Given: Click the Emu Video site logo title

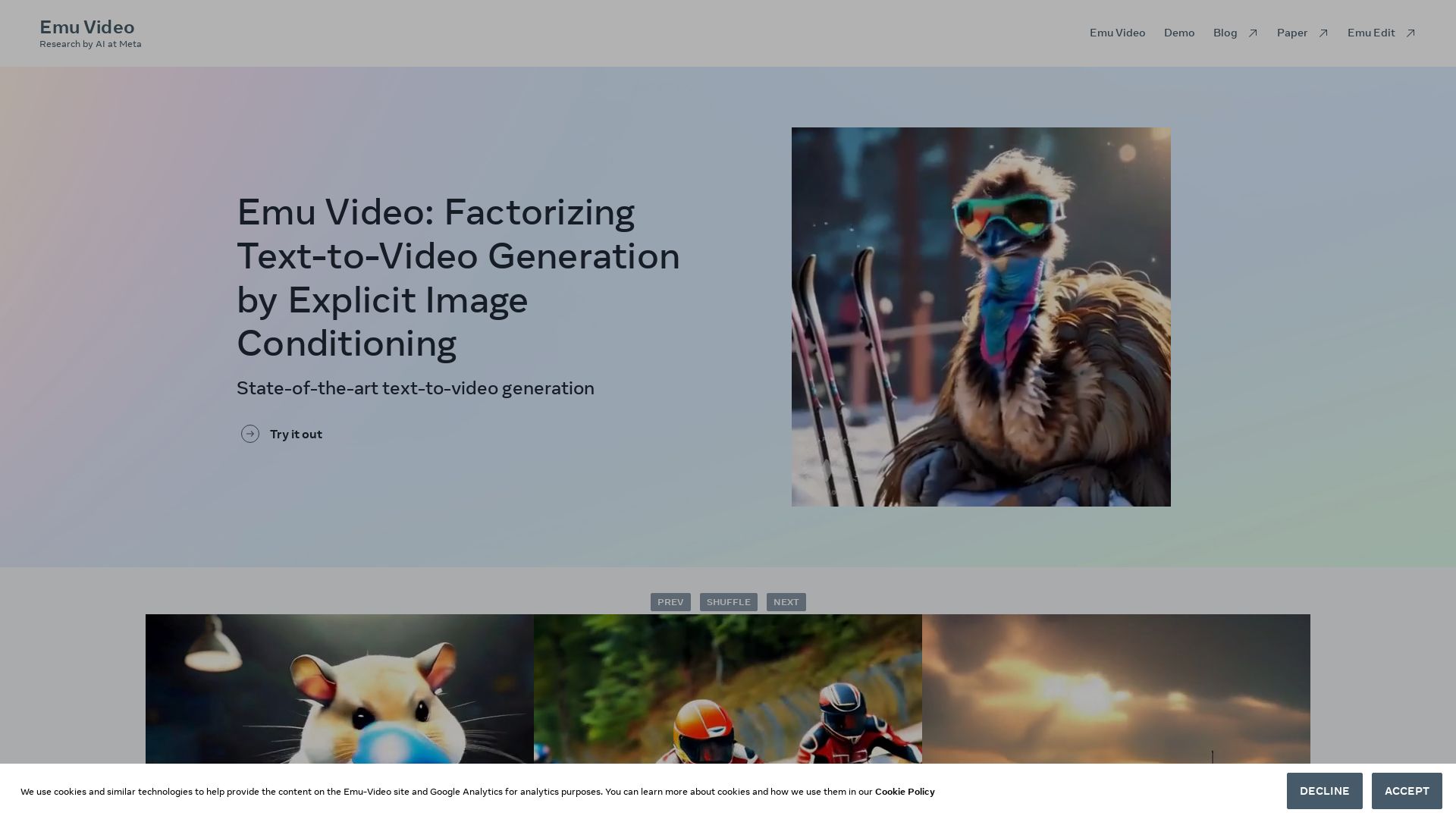Looking at the screenshot, I should pos(87,27).
